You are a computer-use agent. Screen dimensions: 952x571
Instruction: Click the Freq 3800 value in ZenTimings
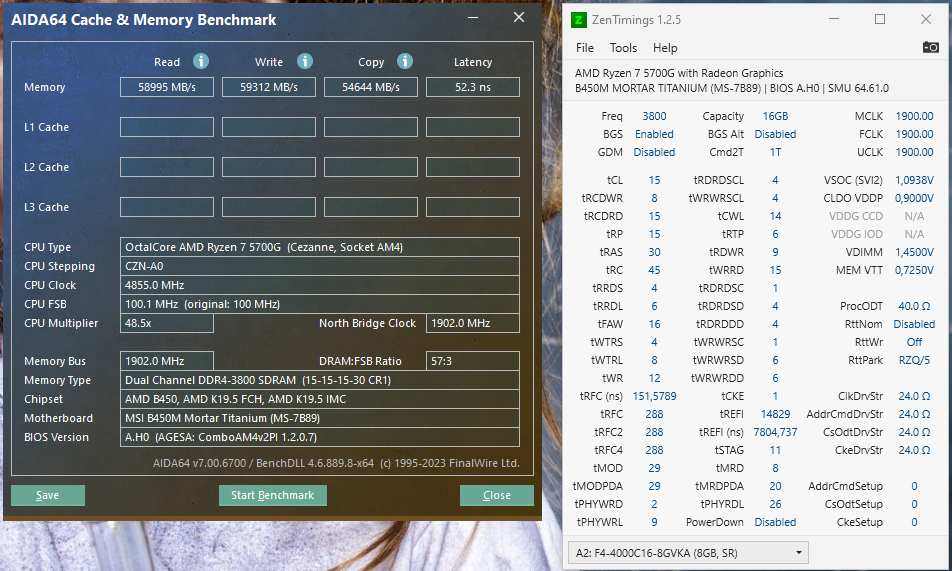pos(654,116)
